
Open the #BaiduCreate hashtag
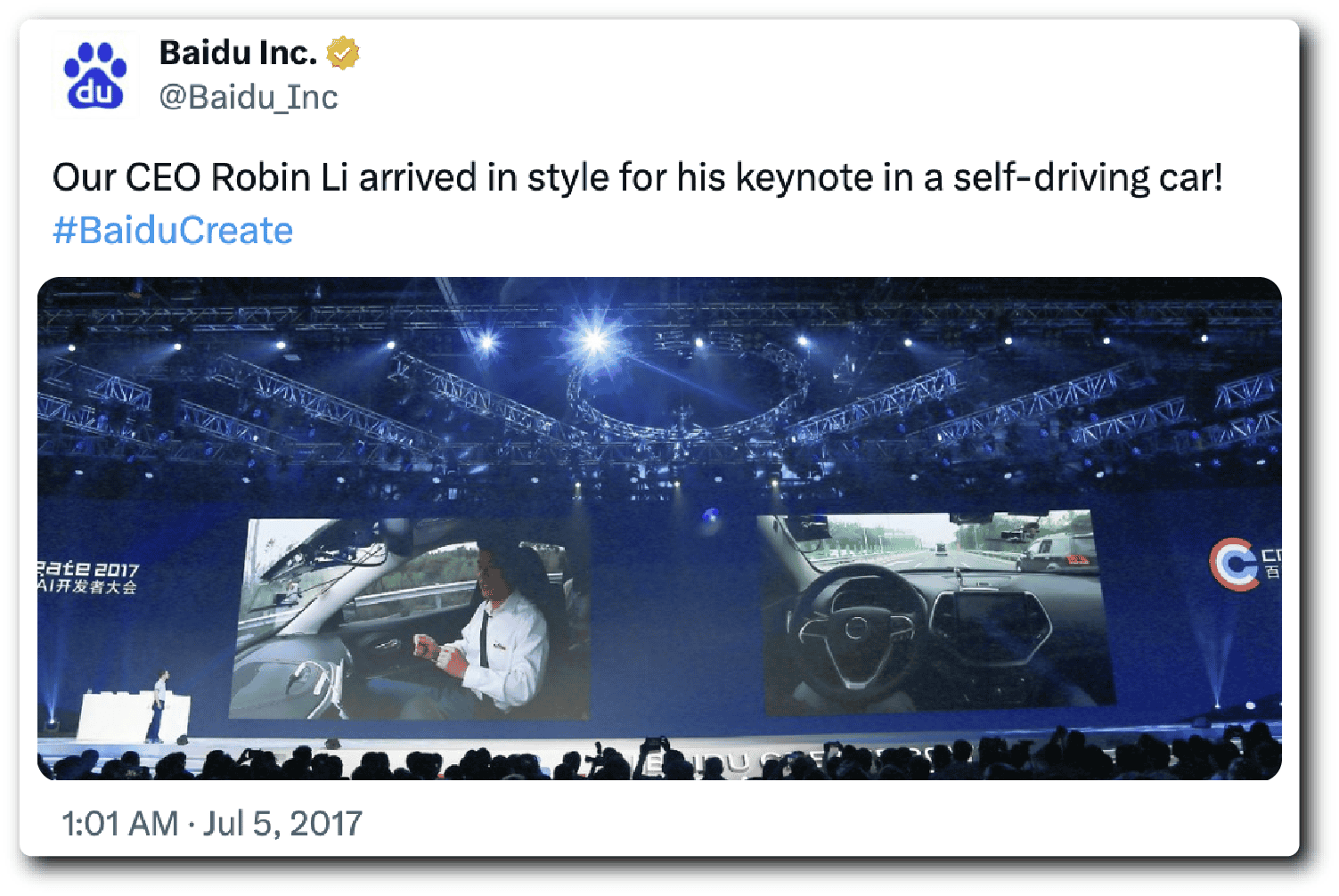point(172,230)
